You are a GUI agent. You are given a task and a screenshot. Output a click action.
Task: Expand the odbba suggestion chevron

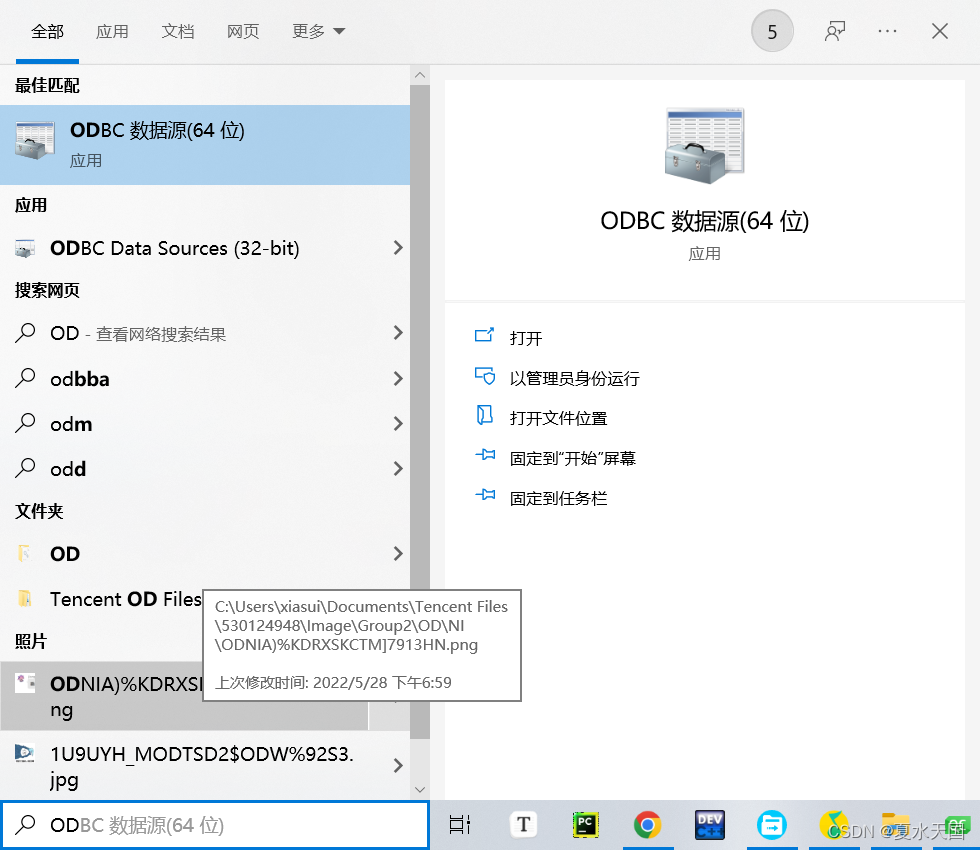coord(398,379)
